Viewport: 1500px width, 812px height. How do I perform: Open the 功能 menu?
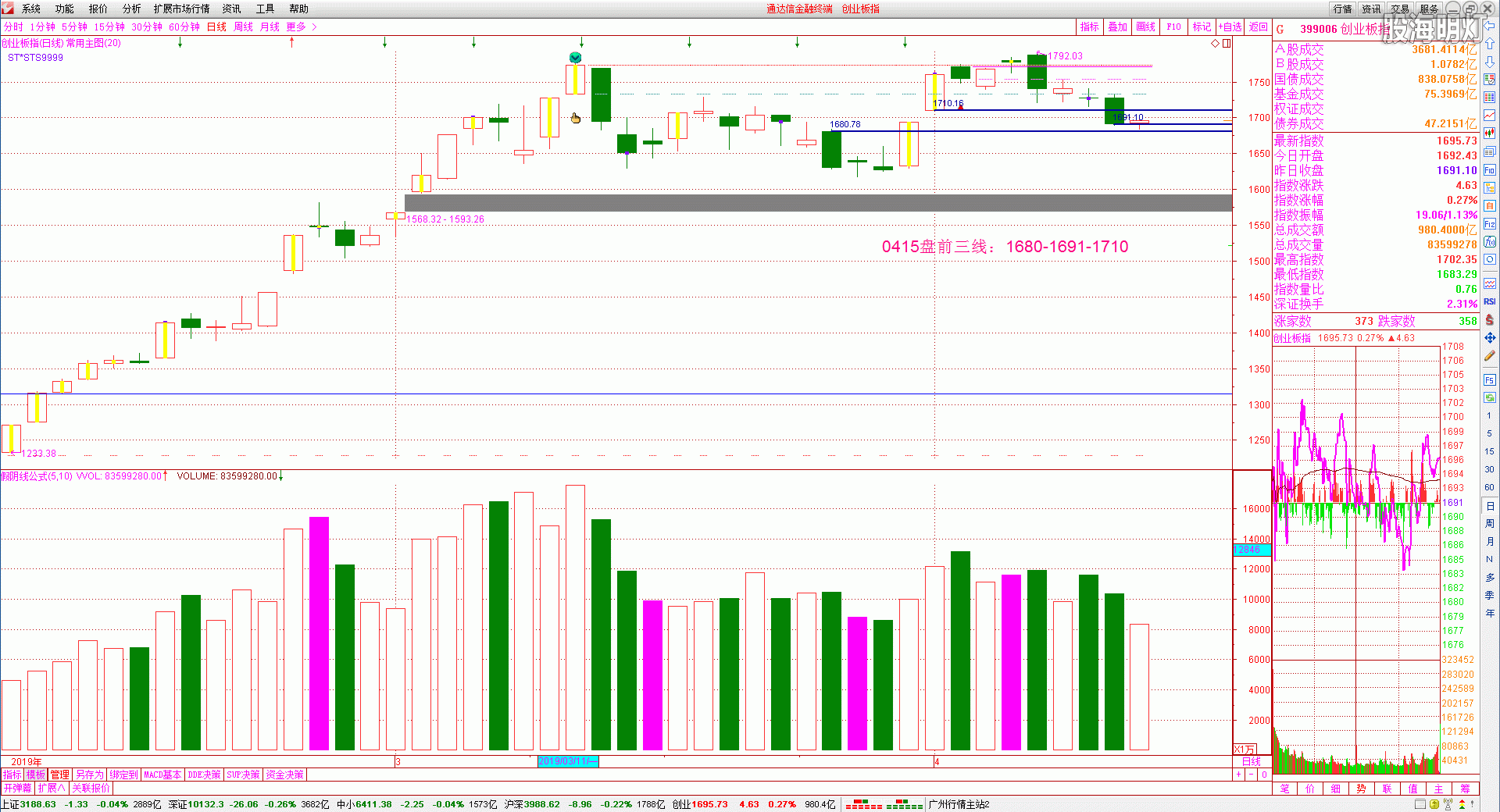[x=65, y=9]
